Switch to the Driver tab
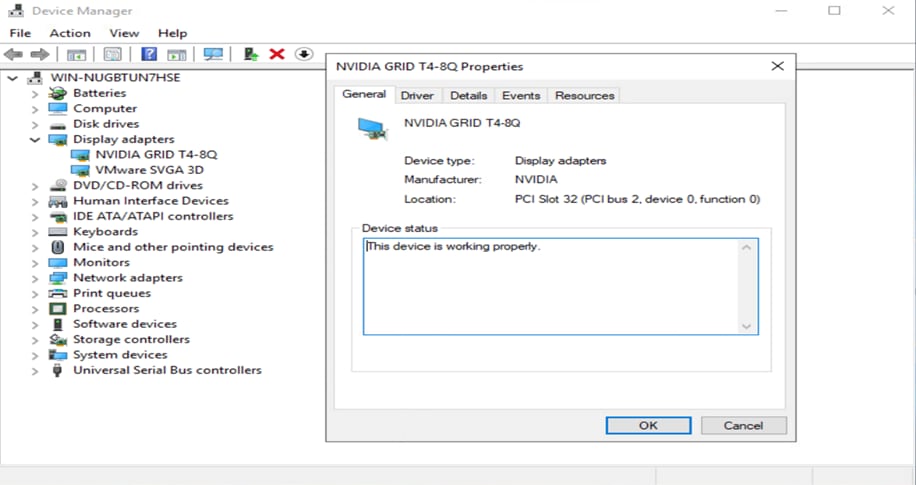 point(417,95)
